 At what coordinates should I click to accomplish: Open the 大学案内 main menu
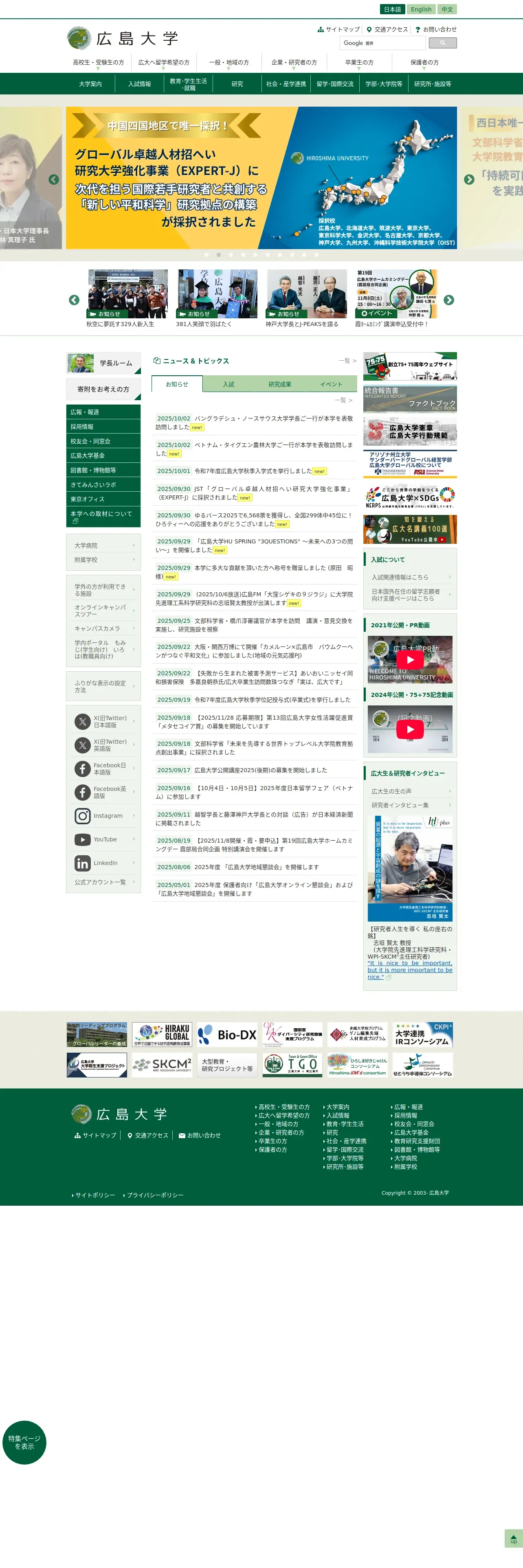pyautogui.click(x=90, y=84)
